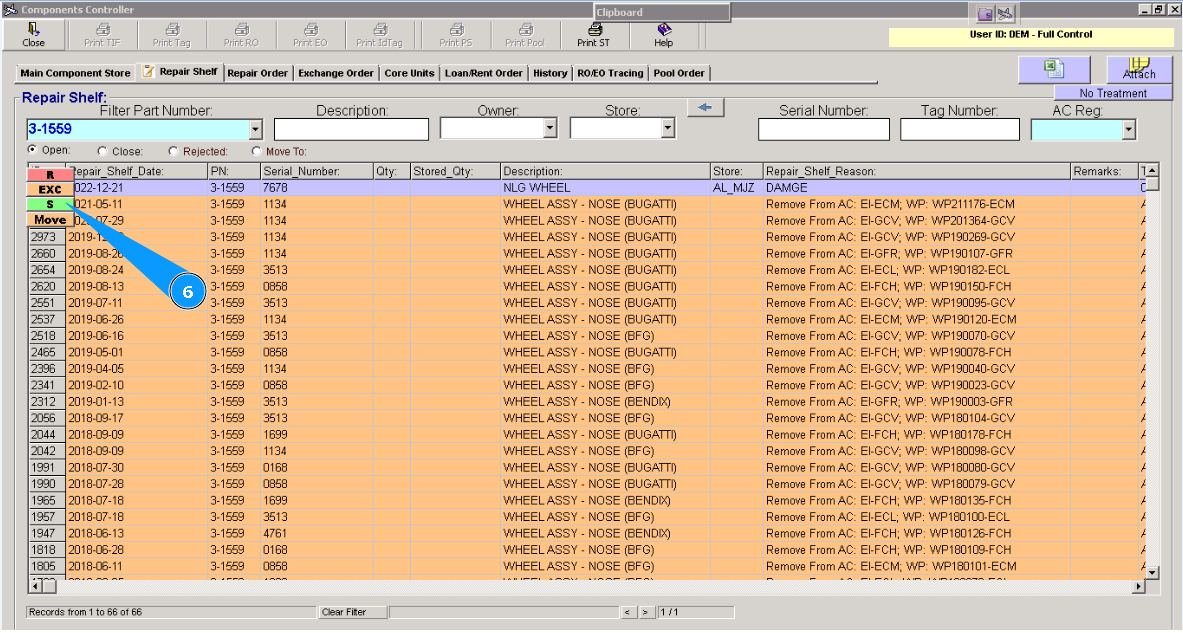Viewport: 1183px width, 633px height.
Task: Click the Print ST printer icon
Action: [x=595, y=29]
